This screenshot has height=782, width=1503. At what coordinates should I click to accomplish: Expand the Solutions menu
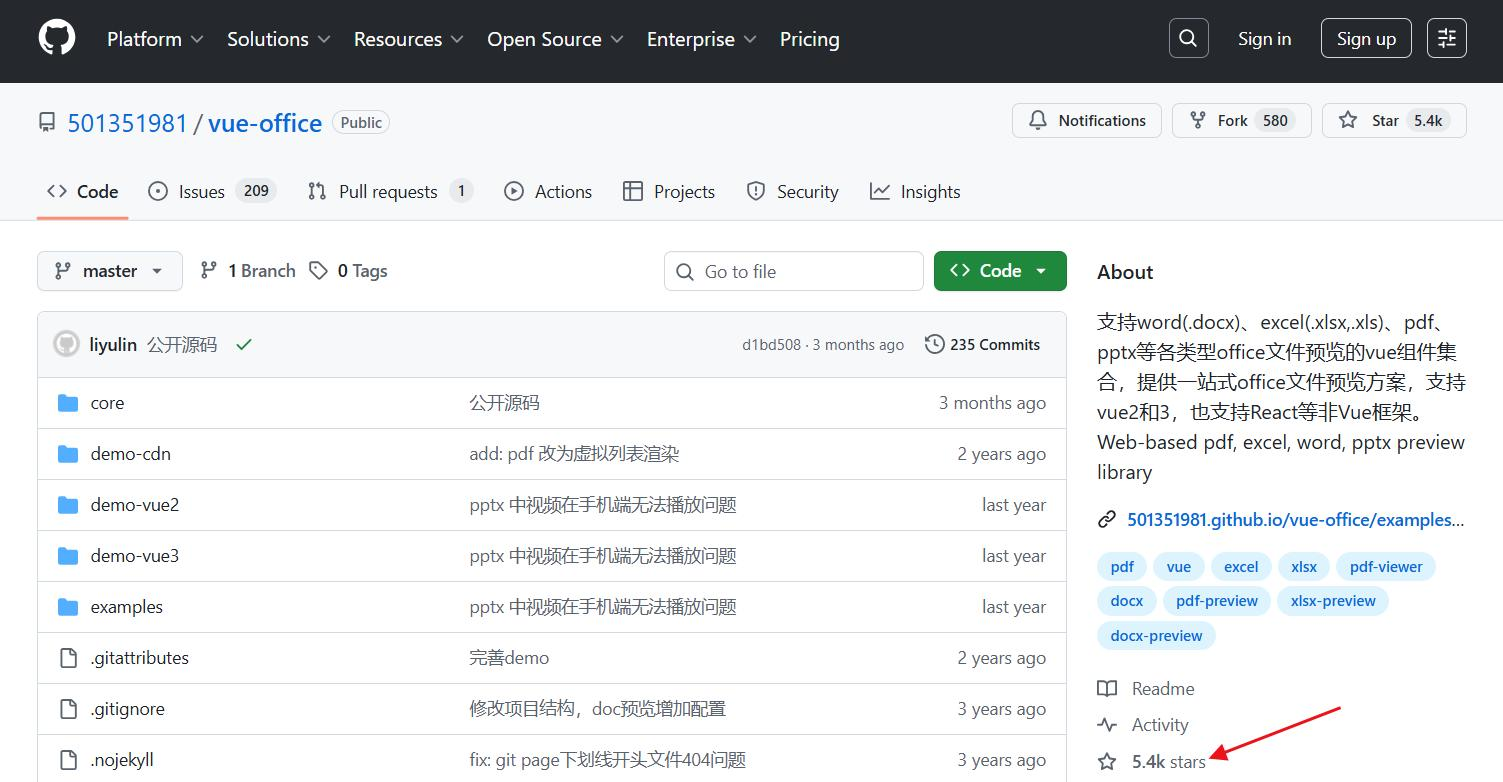(278, 39)
